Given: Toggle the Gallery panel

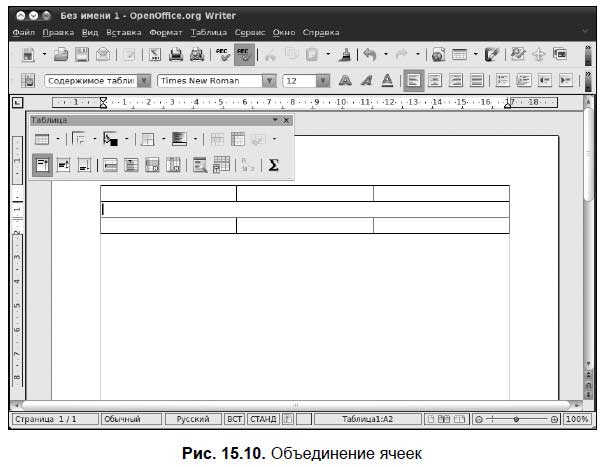Looking at the screenshot, I should click(x=559, y=55).
